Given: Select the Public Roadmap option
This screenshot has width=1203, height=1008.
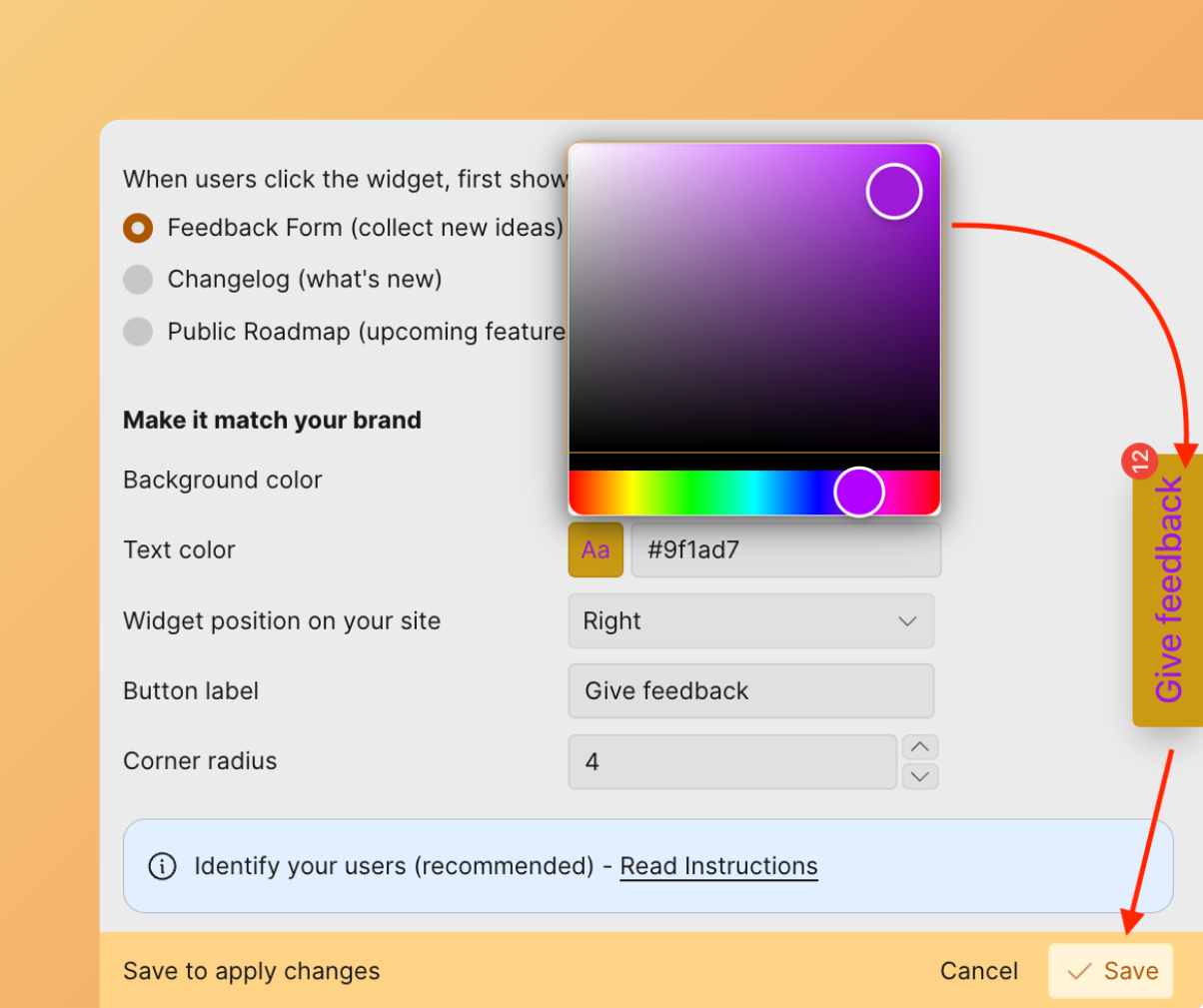Looking at the screenshot, I should tap(137, 332).
